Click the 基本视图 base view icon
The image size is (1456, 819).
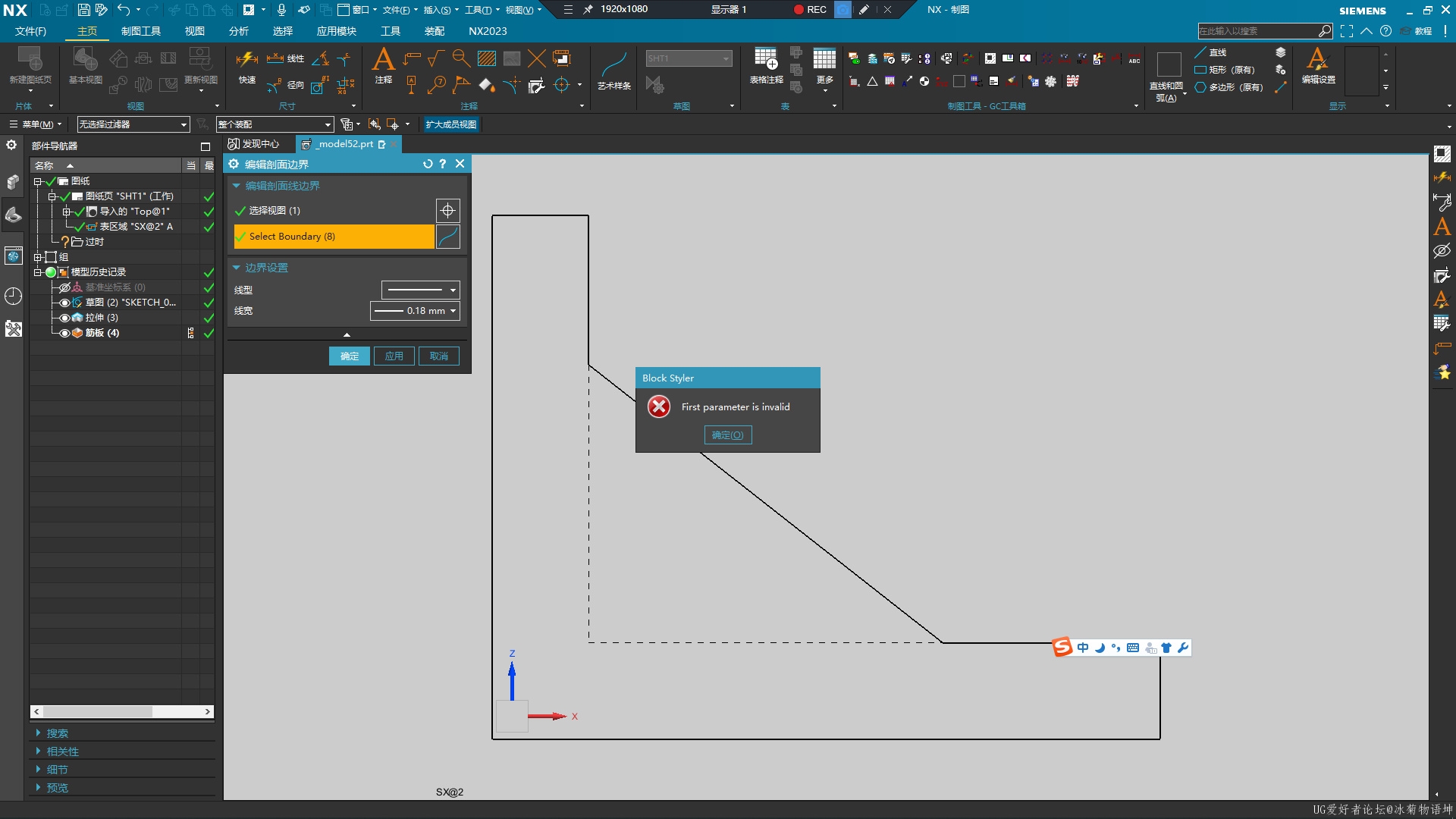pyautogui.click(x=85, y=65)
